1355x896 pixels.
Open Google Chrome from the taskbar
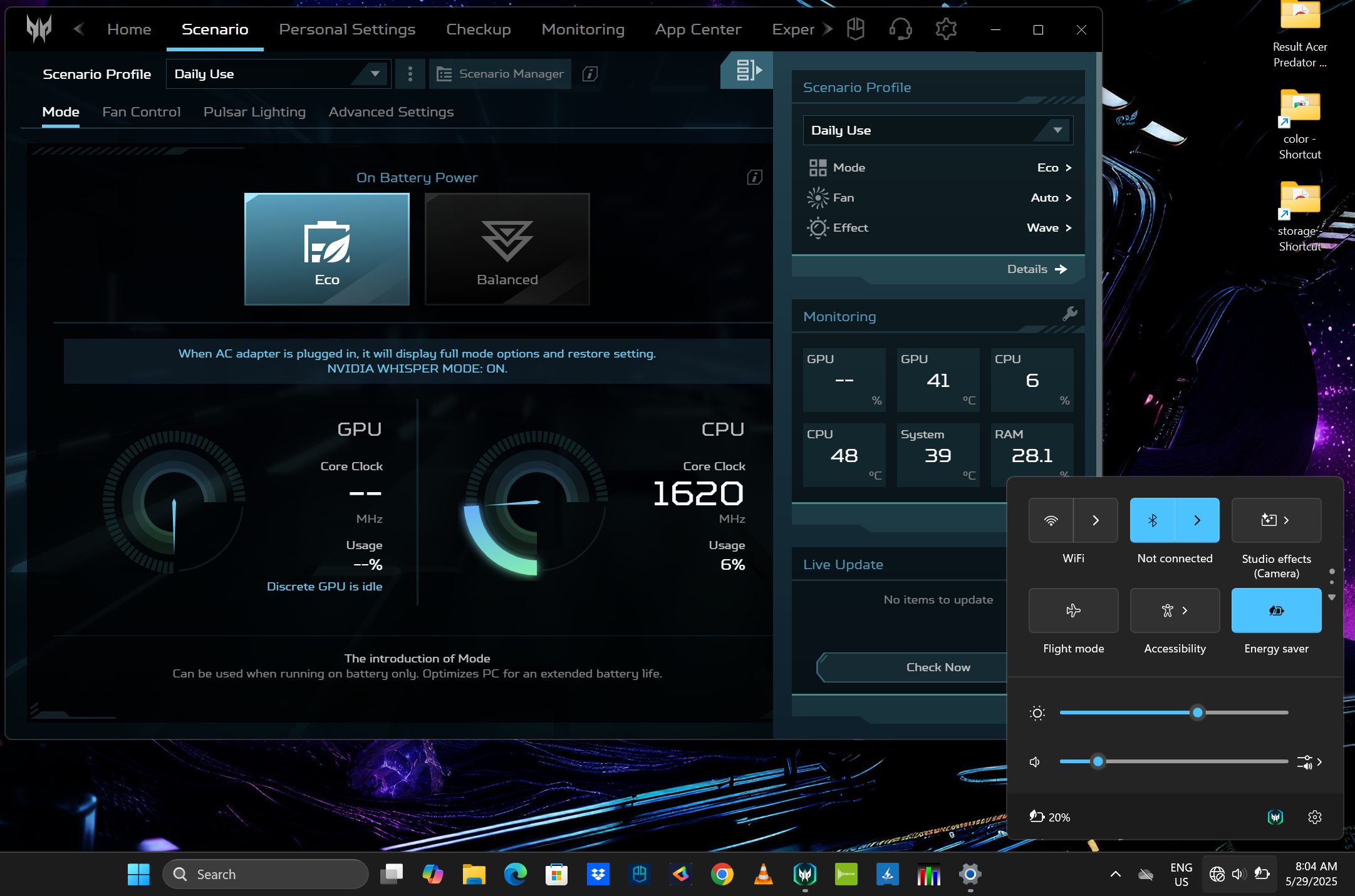(x=722, y=874)
